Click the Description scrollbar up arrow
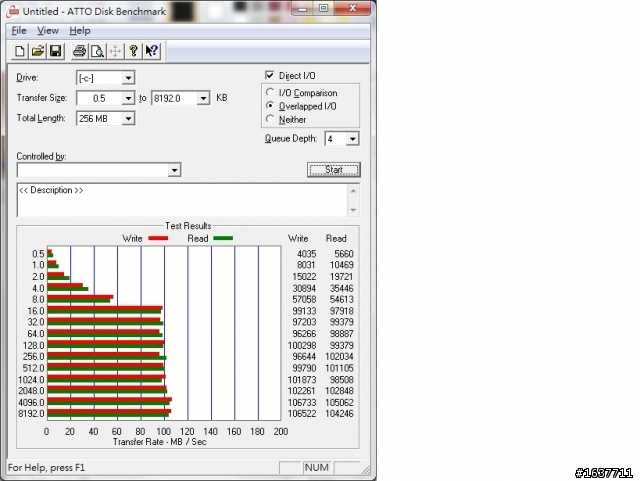Viewport: 640px width, 481px height. pyautogui.click(x=353, y=191)
